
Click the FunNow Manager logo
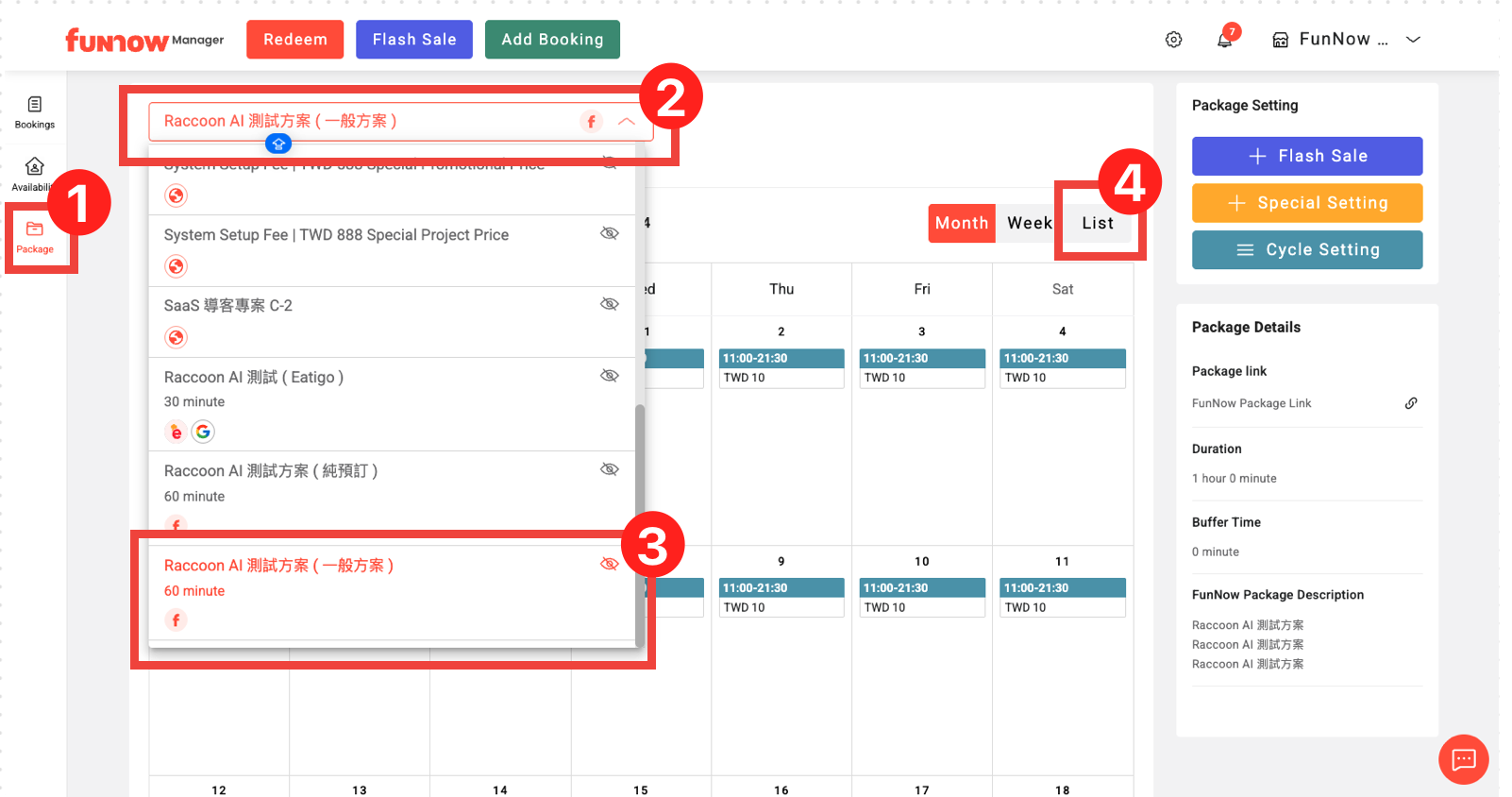click(144, 41)
